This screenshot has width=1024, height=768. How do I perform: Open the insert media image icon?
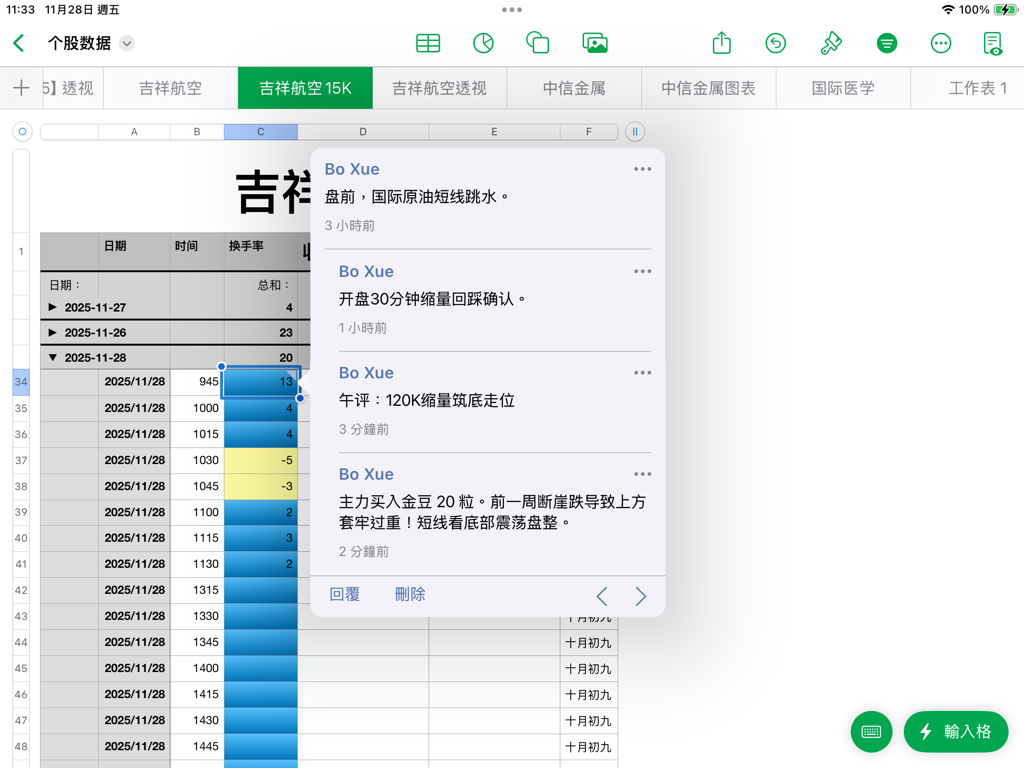[x=595, y=43]
